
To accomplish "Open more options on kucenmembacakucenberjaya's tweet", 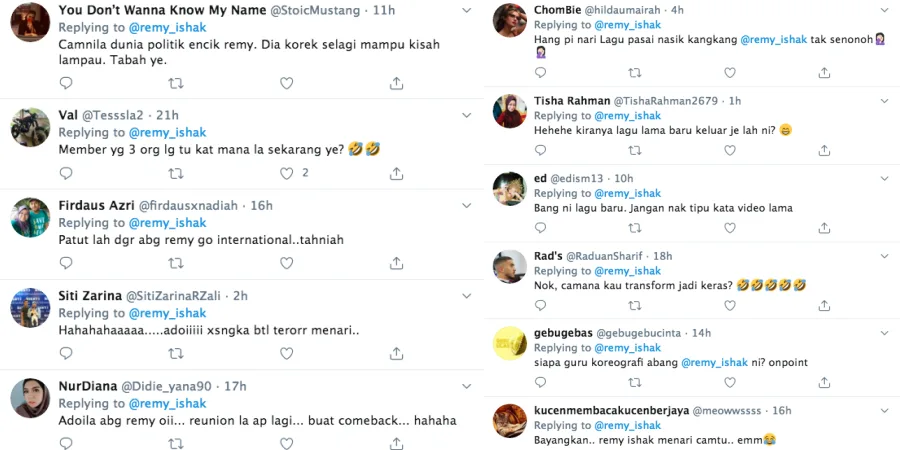I will 881,409.
